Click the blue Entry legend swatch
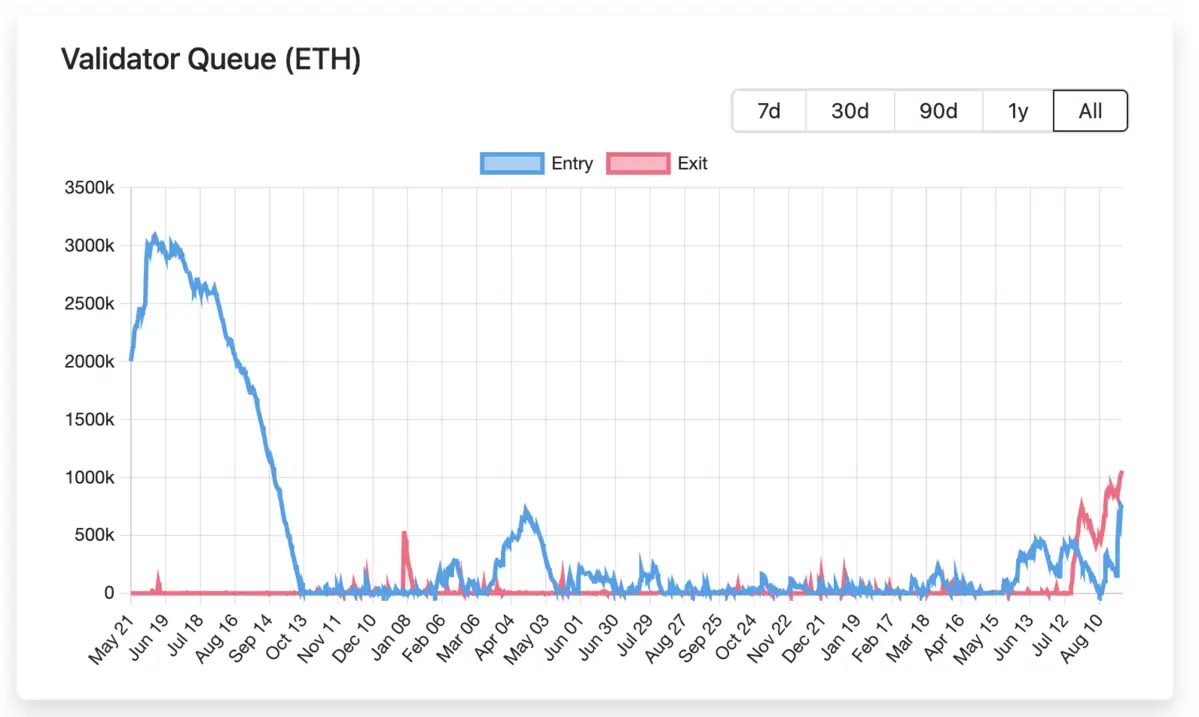This screenshot has width=1199, height=717. pyautogui.click(x=512, y=163)
